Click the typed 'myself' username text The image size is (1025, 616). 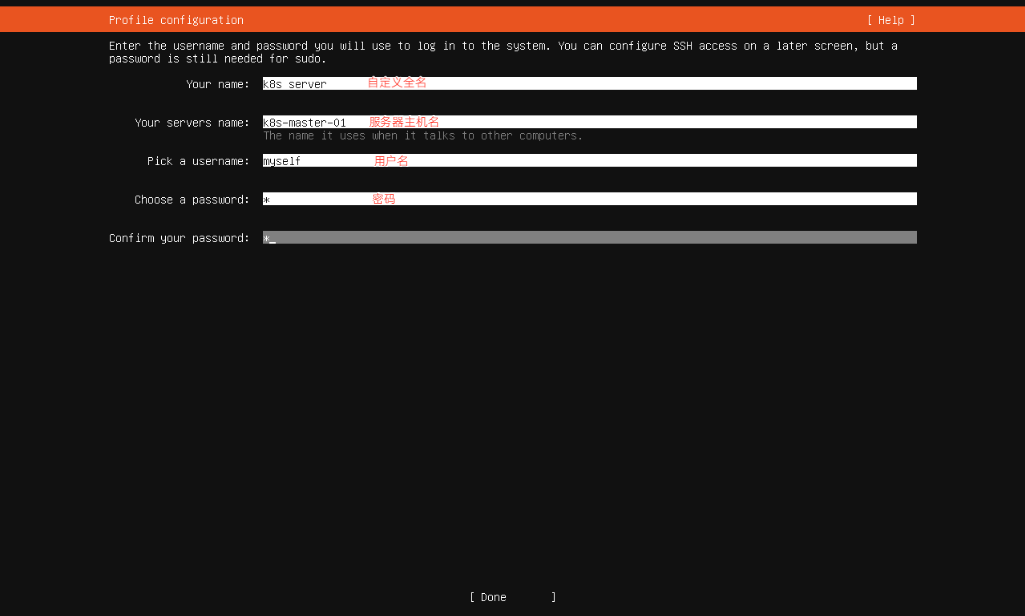click(282, 161)
